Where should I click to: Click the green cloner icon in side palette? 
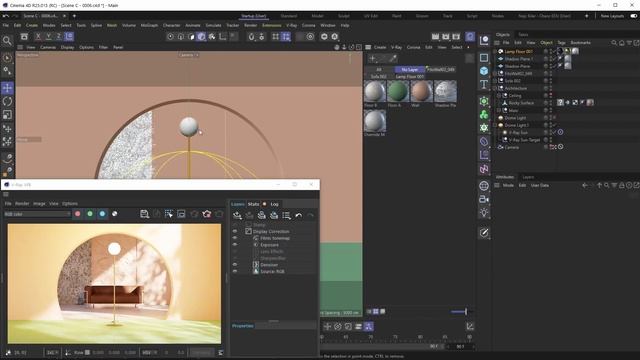pos(484,114)
